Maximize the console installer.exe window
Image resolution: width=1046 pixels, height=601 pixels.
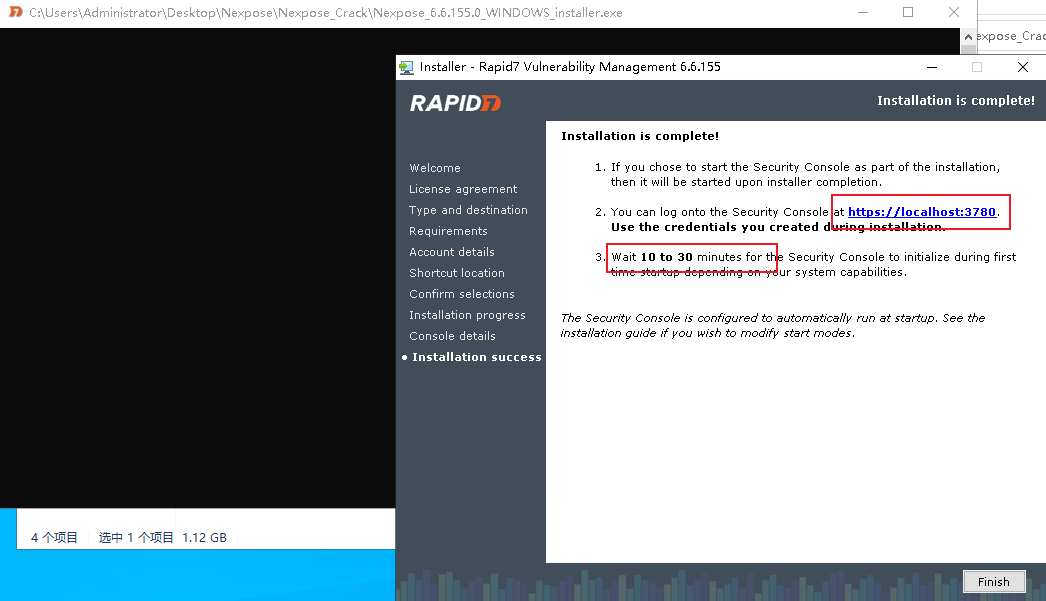(x=908, y=13)
